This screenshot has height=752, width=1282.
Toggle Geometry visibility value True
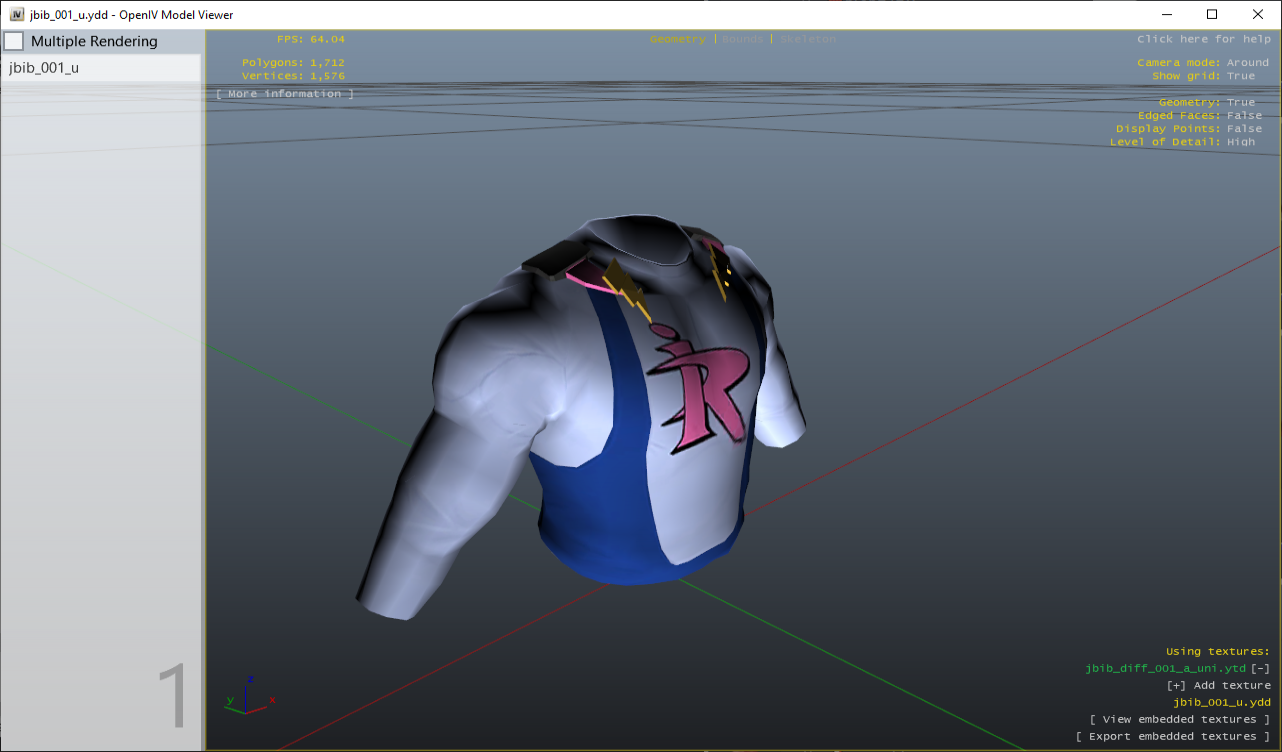1240,103
